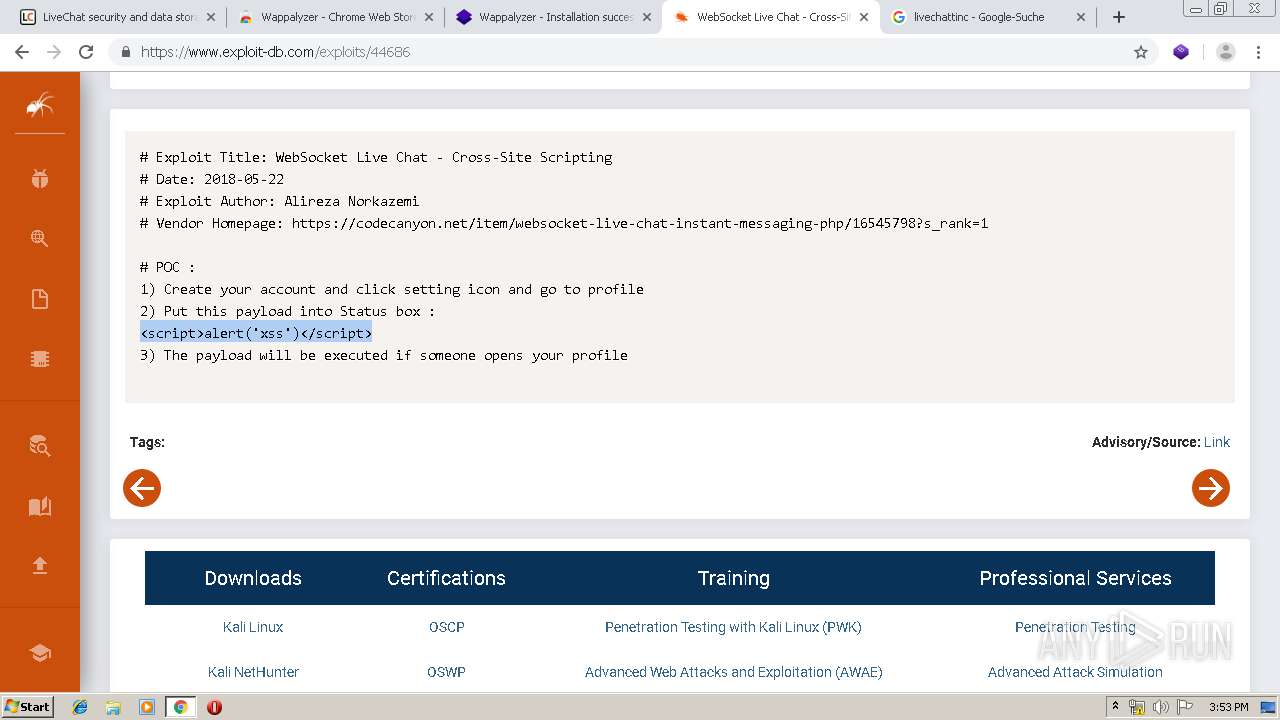Viewport: 1280px width, 720px height.
Task: Open the media player taskbar icon
Action: 146,707
